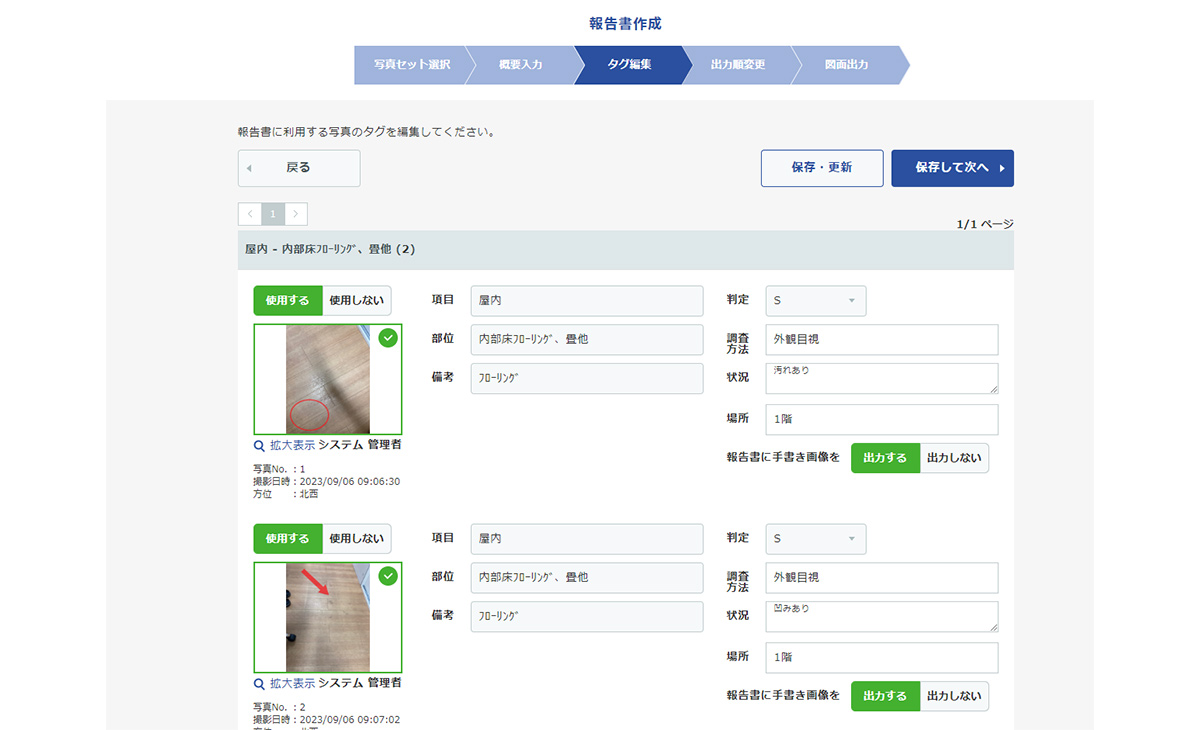
Task: Click 場所 field of photo No. 1
Action: coord(882,420)
